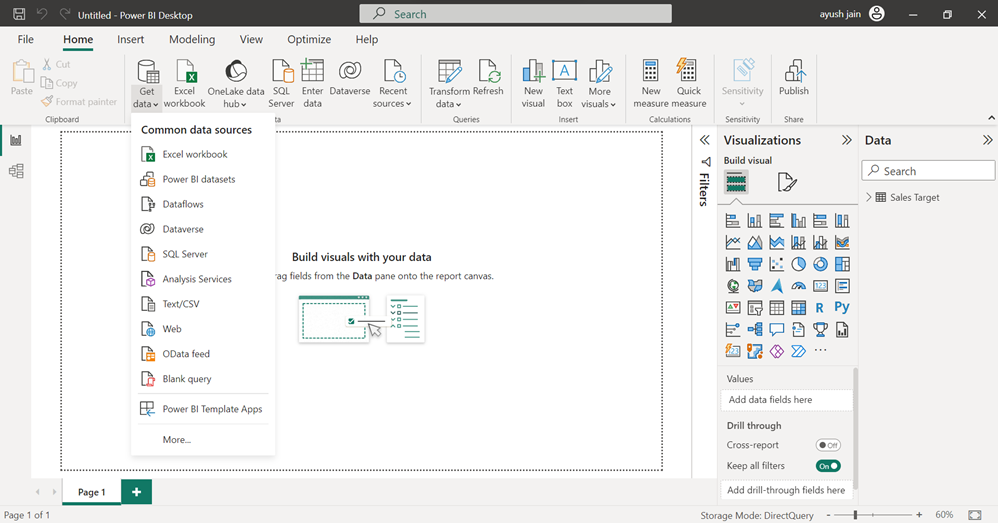998x523 pixels.
Task: Switch to the Optimize tab
Action: coord(309,39)
